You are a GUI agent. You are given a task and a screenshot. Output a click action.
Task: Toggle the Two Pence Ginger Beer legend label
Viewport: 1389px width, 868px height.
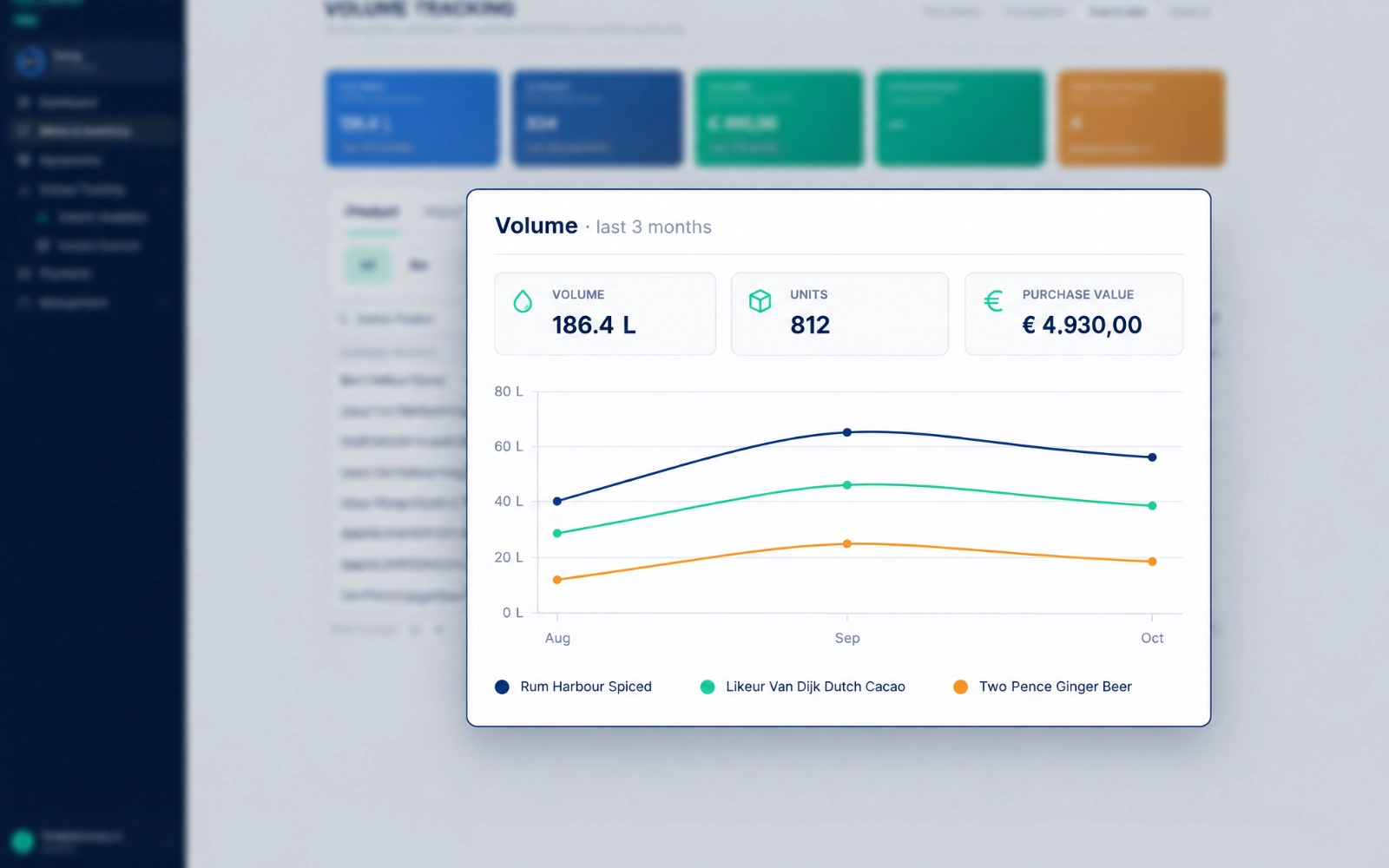coord(1056,687)
